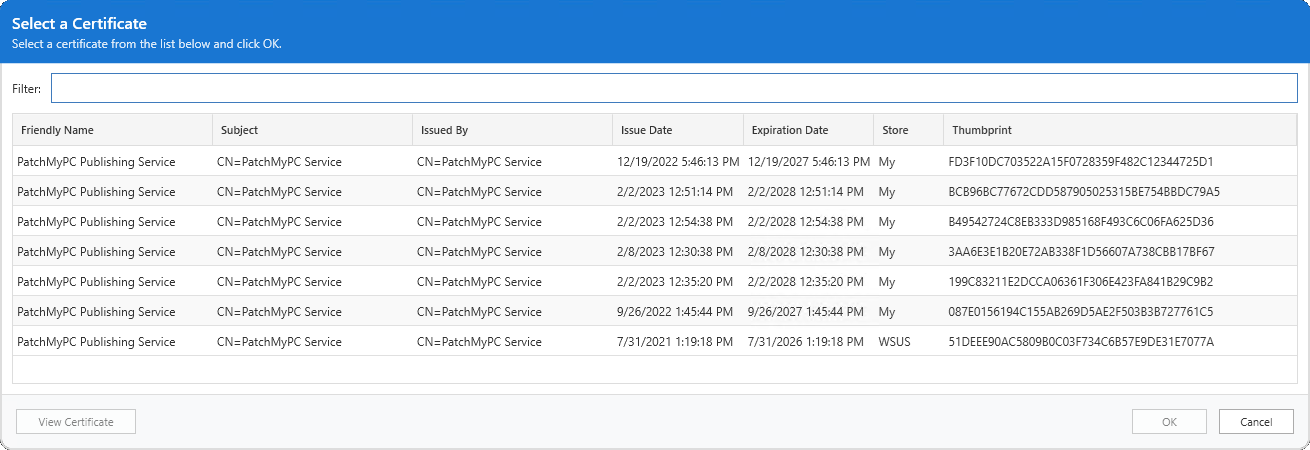Image resolution: width=1310 pixels, height=450 pixels.
Task: Click issue date 2/2/2023 12:35:20 PM
Action: click(x=675, y=282)
